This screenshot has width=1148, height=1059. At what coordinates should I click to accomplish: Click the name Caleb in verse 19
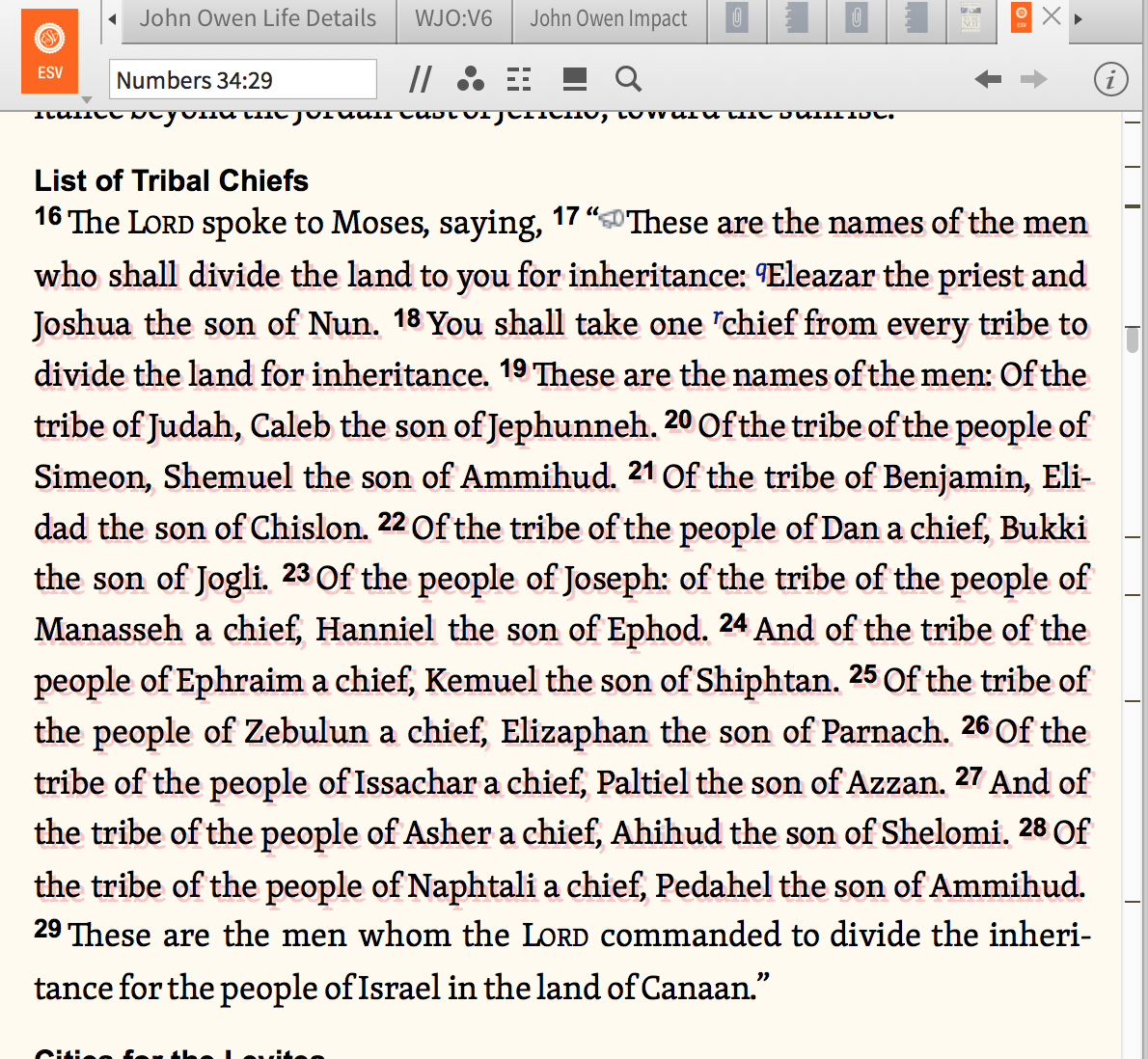click(x=290, y=426)
